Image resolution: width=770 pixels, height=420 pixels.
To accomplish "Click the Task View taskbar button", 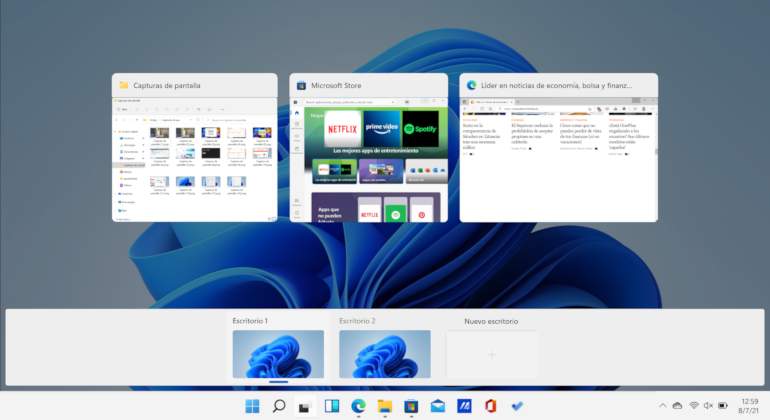I will coord(305,407).
